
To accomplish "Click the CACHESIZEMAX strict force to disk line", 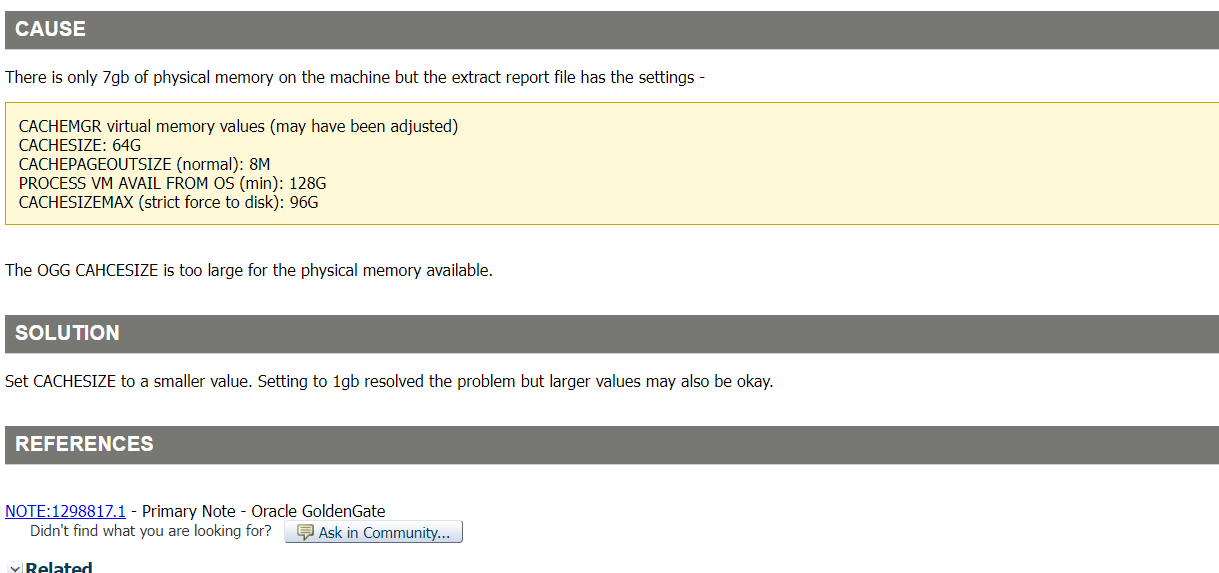I will point(168,202).
